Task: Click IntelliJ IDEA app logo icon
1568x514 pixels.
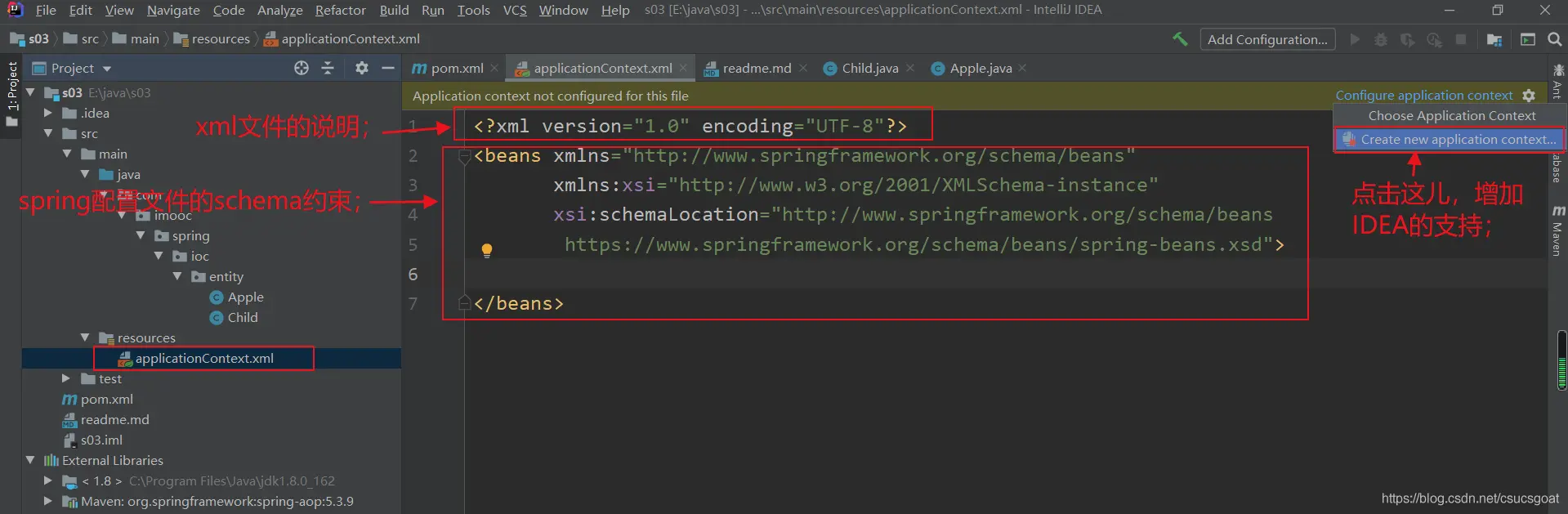Action: pos(15,10)
